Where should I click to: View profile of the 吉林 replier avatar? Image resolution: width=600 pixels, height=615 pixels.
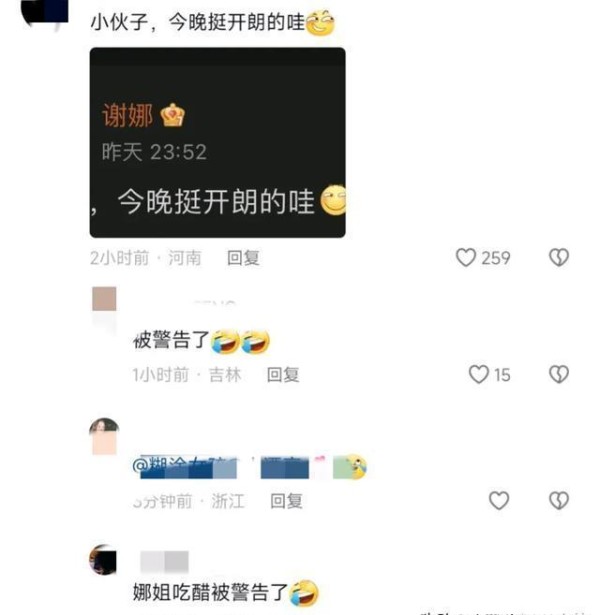(x=104, y=299)
